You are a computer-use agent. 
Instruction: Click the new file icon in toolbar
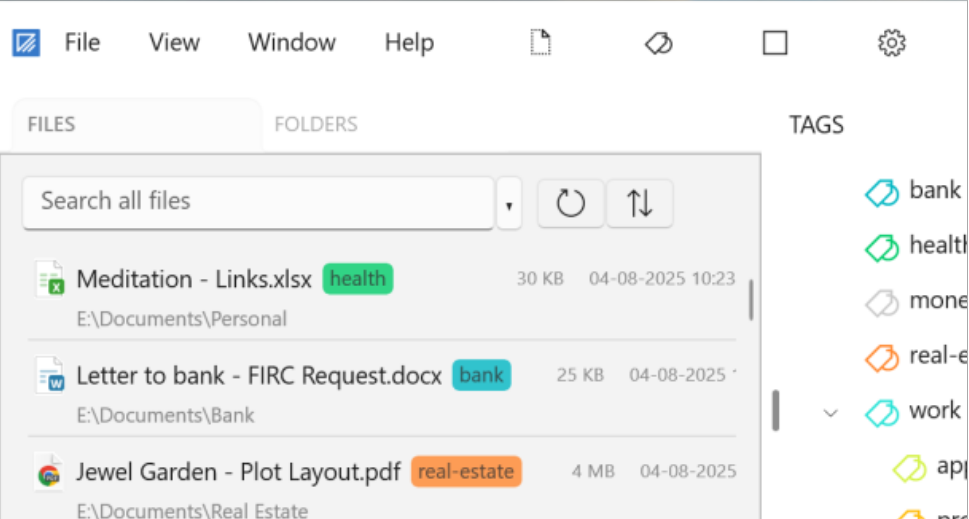coord(541,43)
